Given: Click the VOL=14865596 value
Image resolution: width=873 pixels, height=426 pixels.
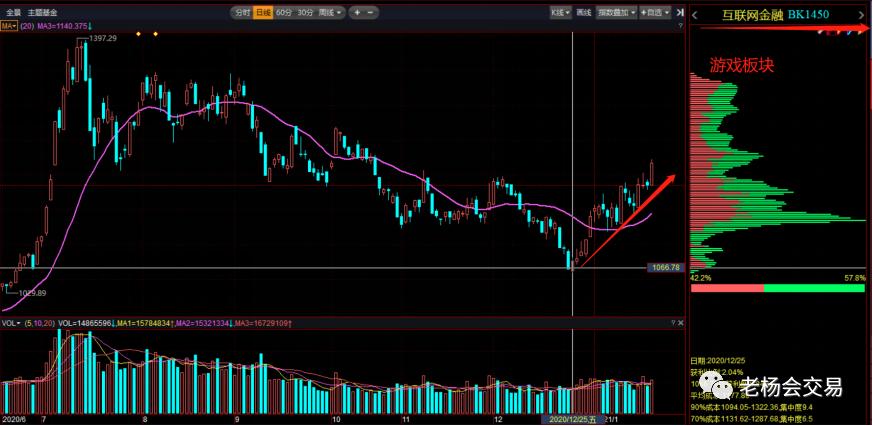Looking at the screenshot, I should click(86, 323).
